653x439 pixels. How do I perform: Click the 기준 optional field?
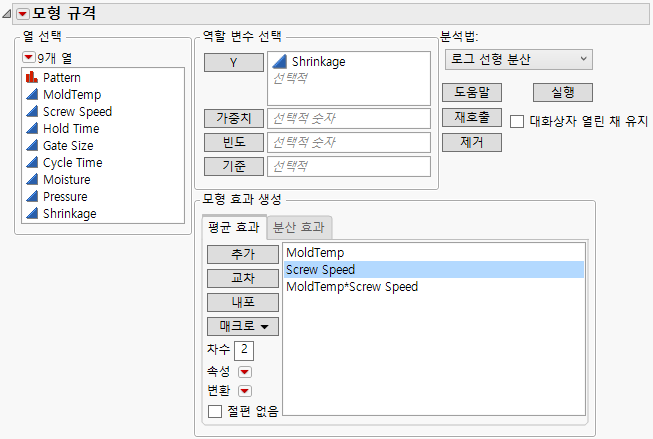(x=349, y=167)
